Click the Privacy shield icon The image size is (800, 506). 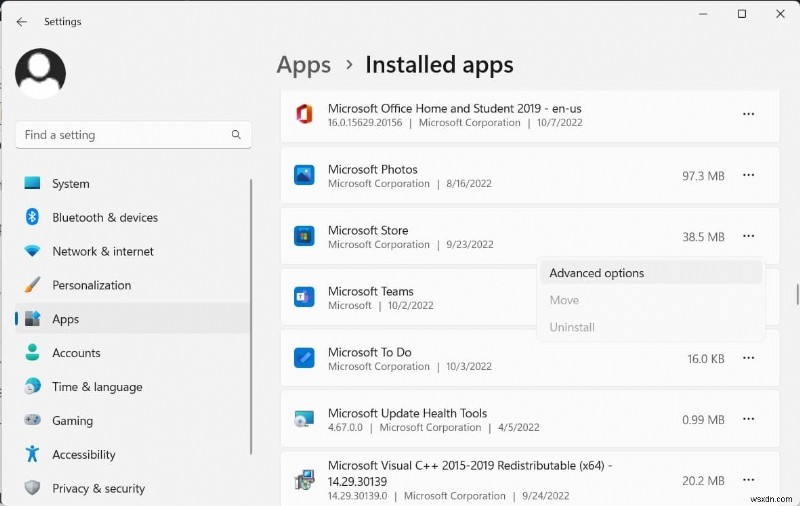point(32,488)
